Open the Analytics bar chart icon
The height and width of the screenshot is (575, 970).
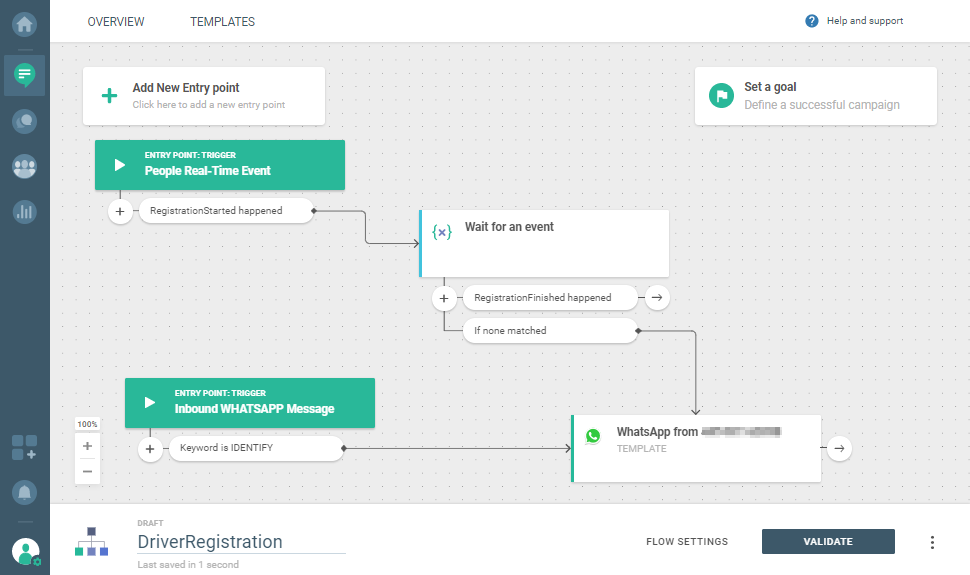coord(25,212)
